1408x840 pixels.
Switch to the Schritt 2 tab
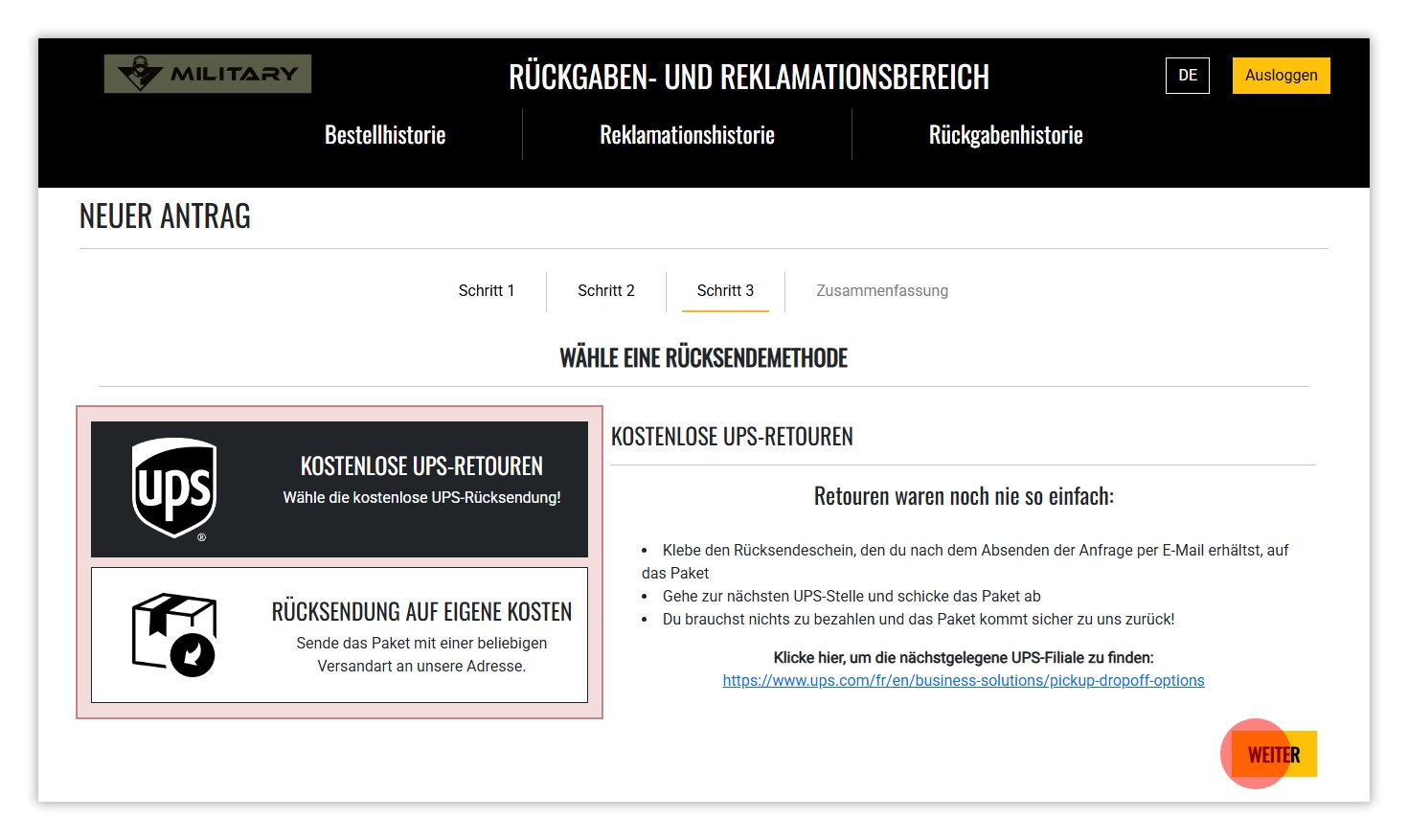point(605,291)
